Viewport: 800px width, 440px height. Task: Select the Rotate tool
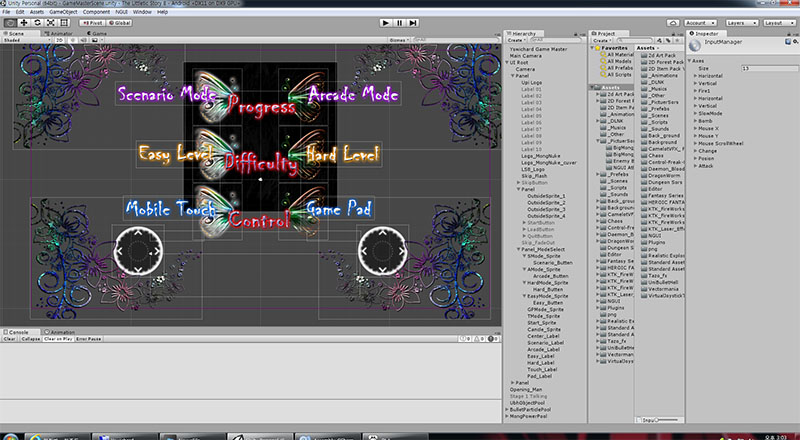pyautogui.click(x=37, y=23)
